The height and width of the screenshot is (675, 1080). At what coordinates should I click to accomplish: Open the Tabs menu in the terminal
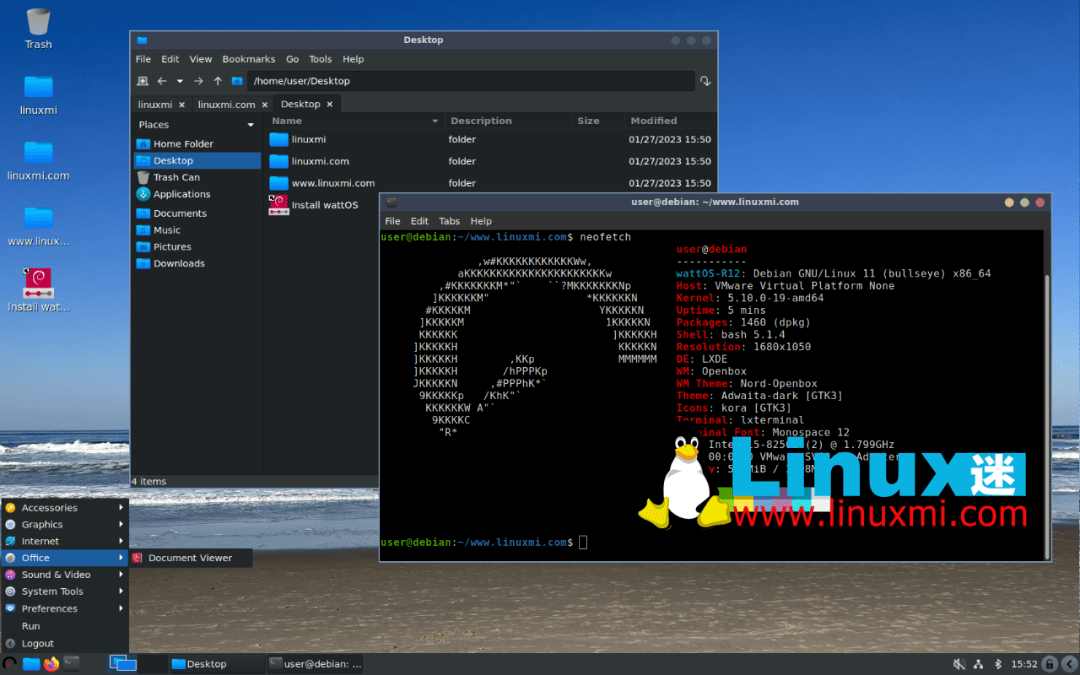[x=449, y=221]
